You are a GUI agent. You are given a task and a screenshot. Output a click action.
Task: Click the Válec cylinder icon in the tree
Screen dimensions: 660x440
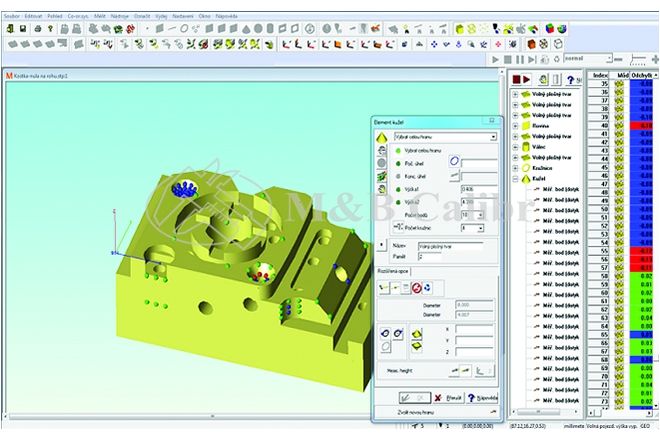pyautogui.click(x=525, y=145)
